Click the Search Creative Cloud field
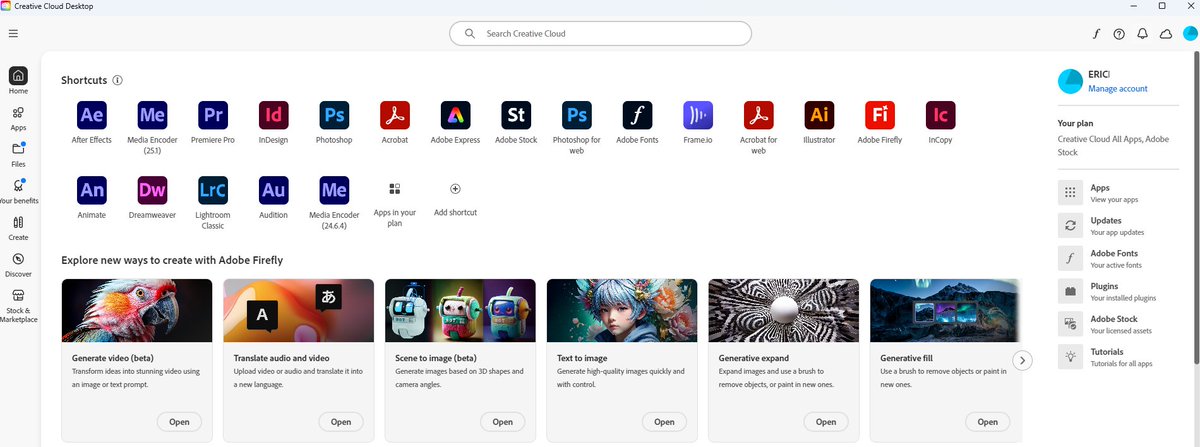1200x447 pixels. [x=600, y=33]
